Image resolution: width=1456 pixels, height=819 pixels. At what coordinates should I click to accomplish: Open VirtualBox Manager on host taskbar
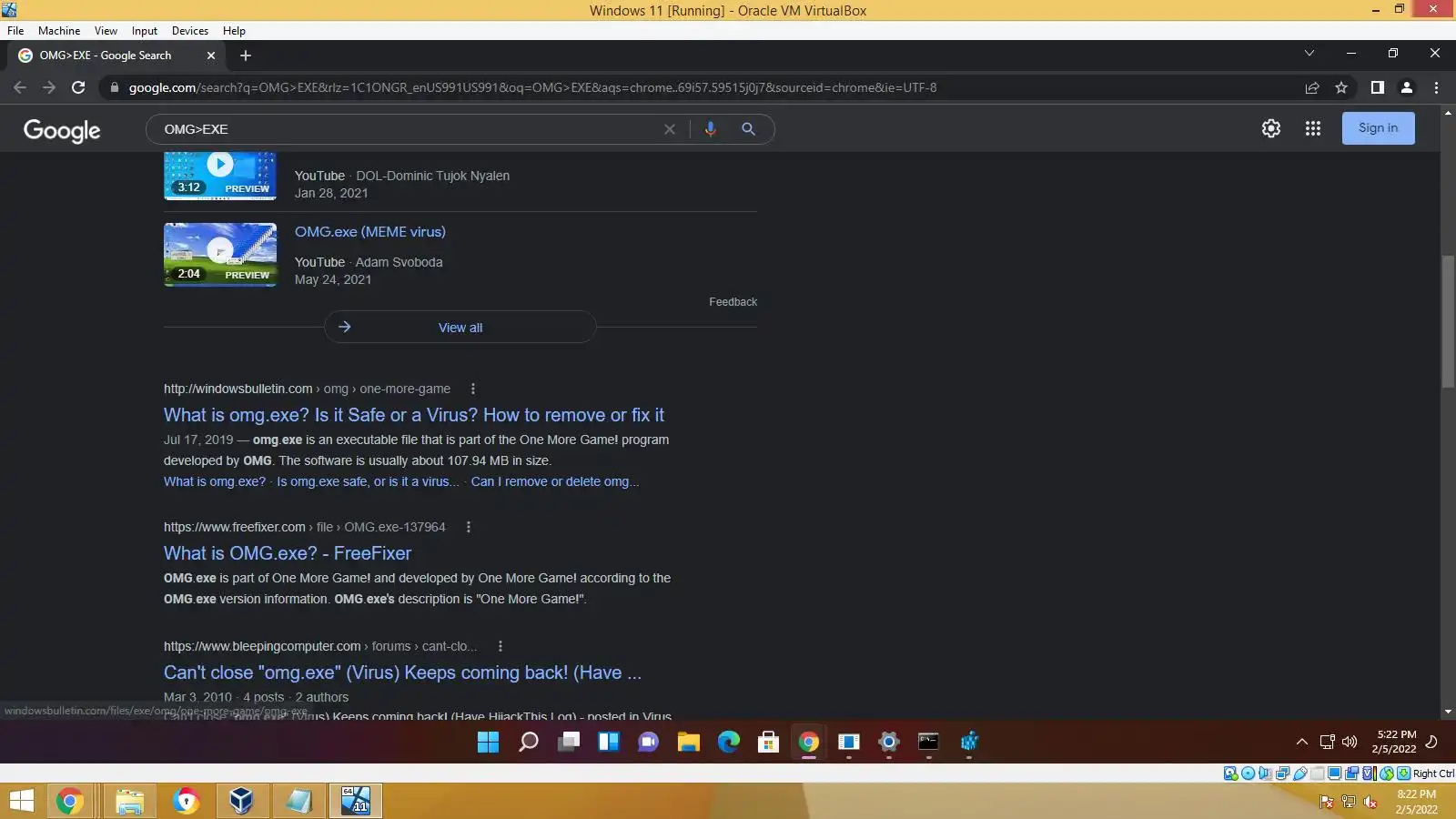241,802
